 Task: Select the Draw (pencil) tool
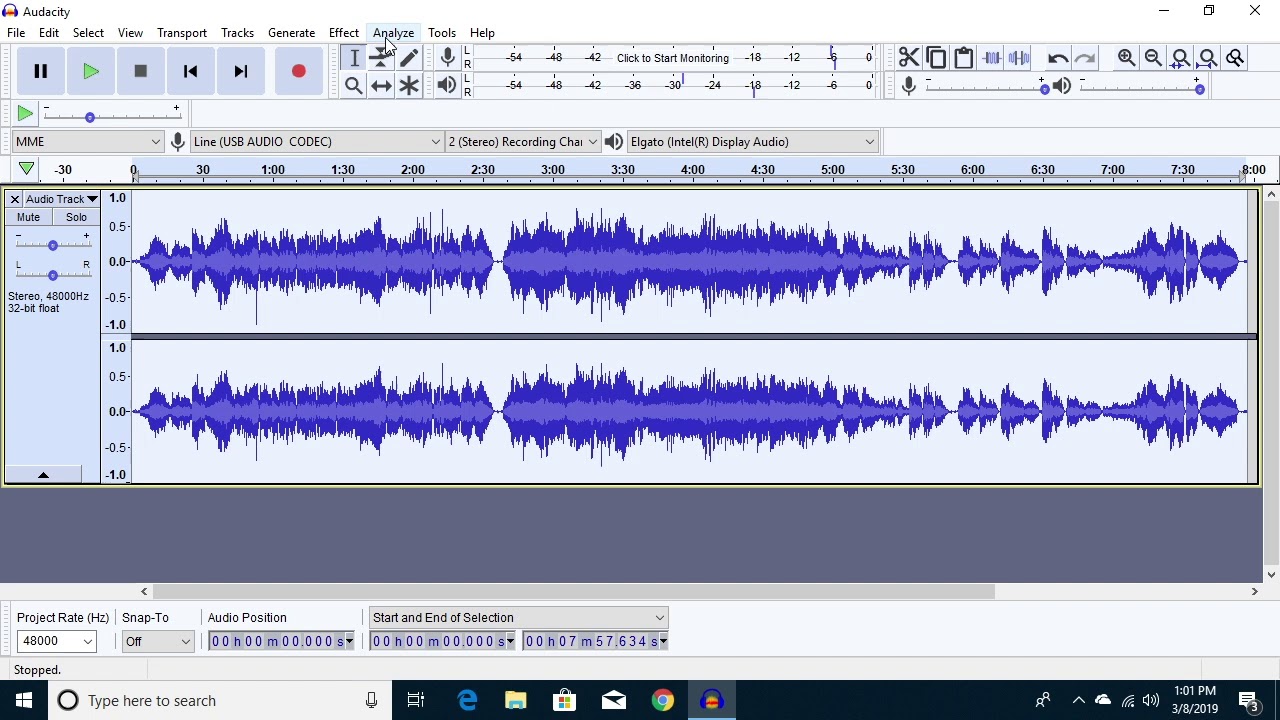pyautogui.click(x=409, y=58)
